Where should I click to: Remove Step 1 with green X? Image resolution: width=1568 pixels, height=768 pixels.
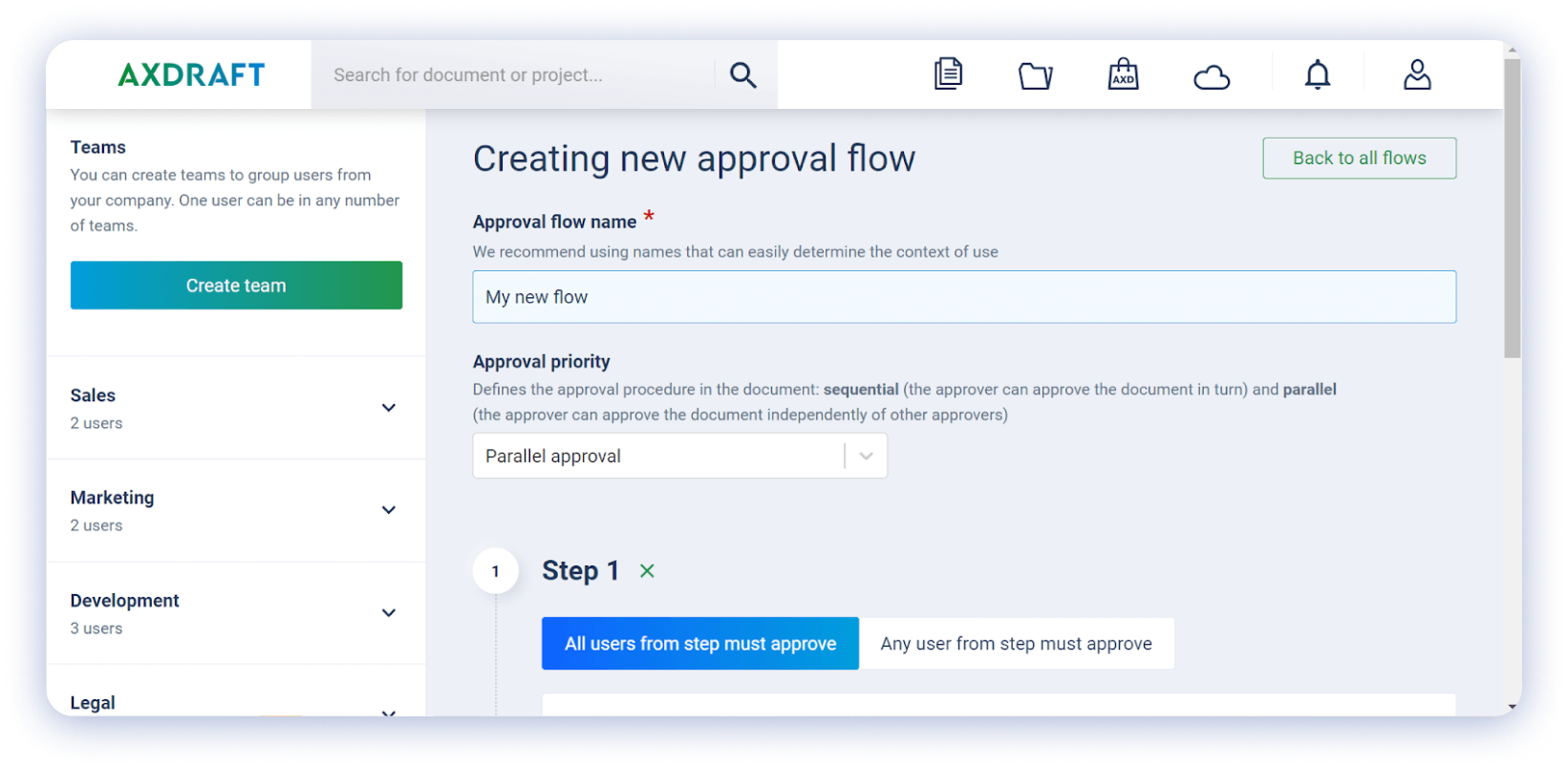(647, 571)
